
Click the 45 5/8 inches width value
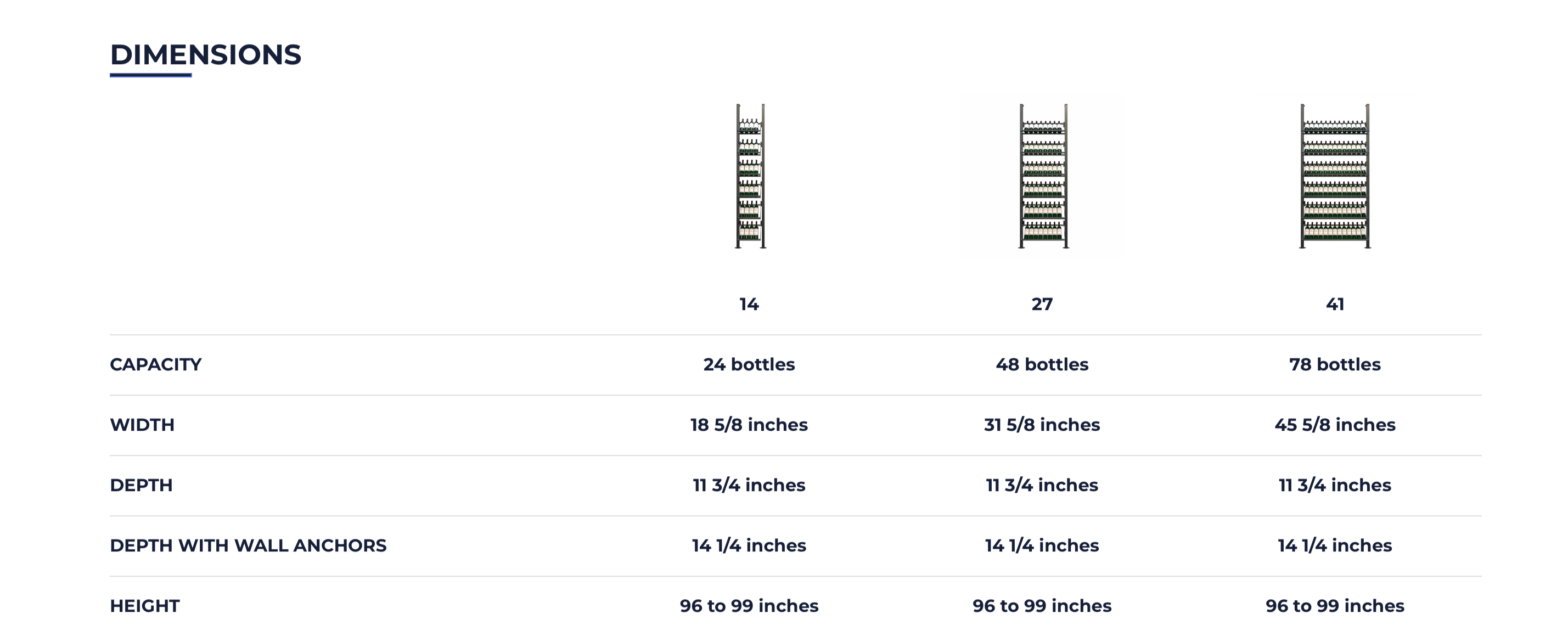(1335, 425)
